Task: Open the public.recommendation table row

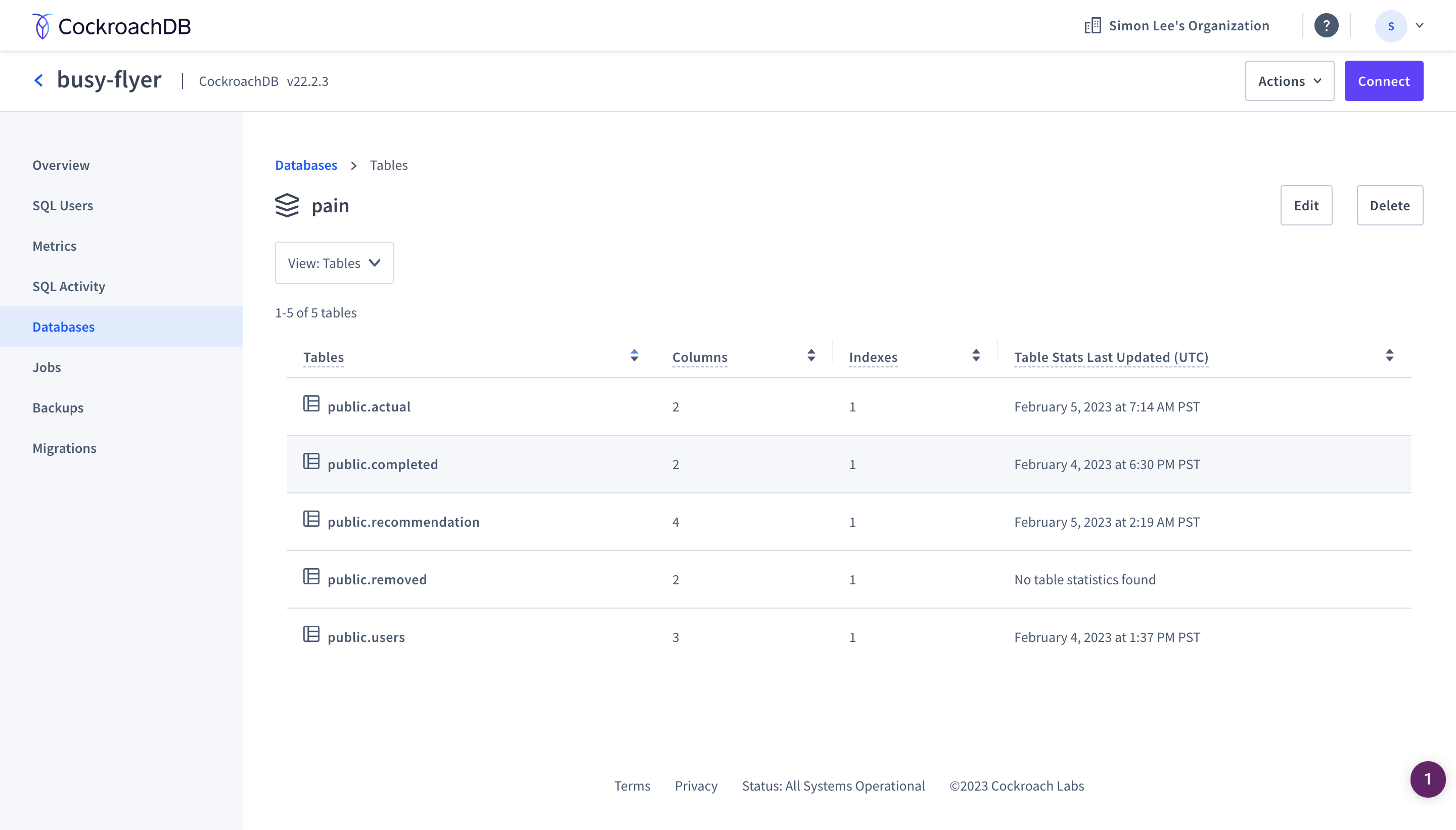Action: (403, 522)
